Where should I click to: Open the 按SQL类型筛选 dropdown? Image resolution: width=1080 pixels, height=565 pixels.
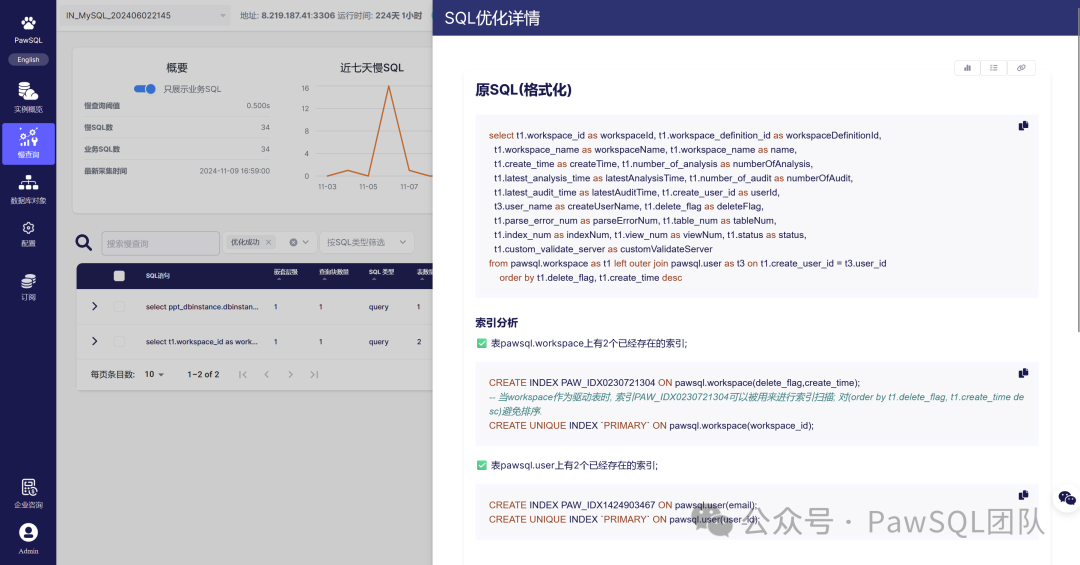click(366, 242)
